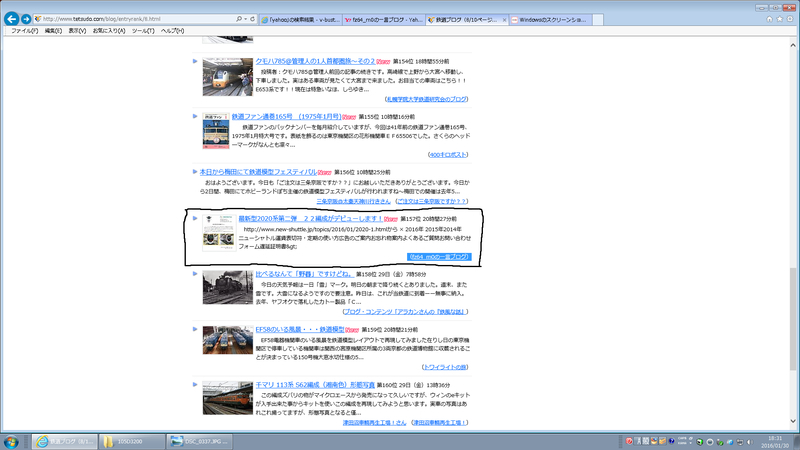The height and width of the screenshot is (450, 800).
Task: Refresh the page with the reload icon
Action: [252, 19]
